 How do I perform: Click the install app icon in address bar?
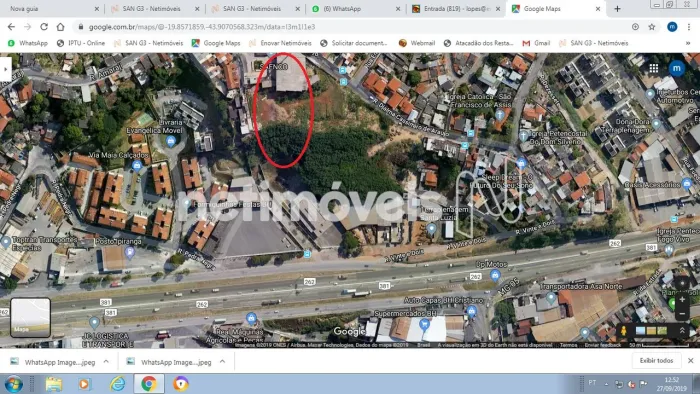tap(635, 27)
